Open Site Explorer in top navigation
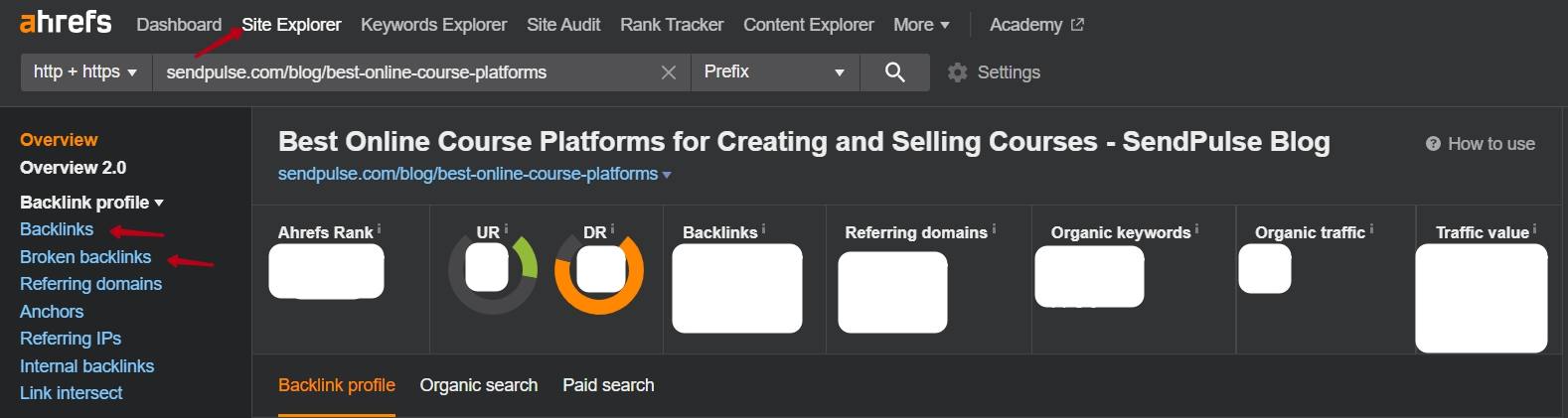 (291, 25)
